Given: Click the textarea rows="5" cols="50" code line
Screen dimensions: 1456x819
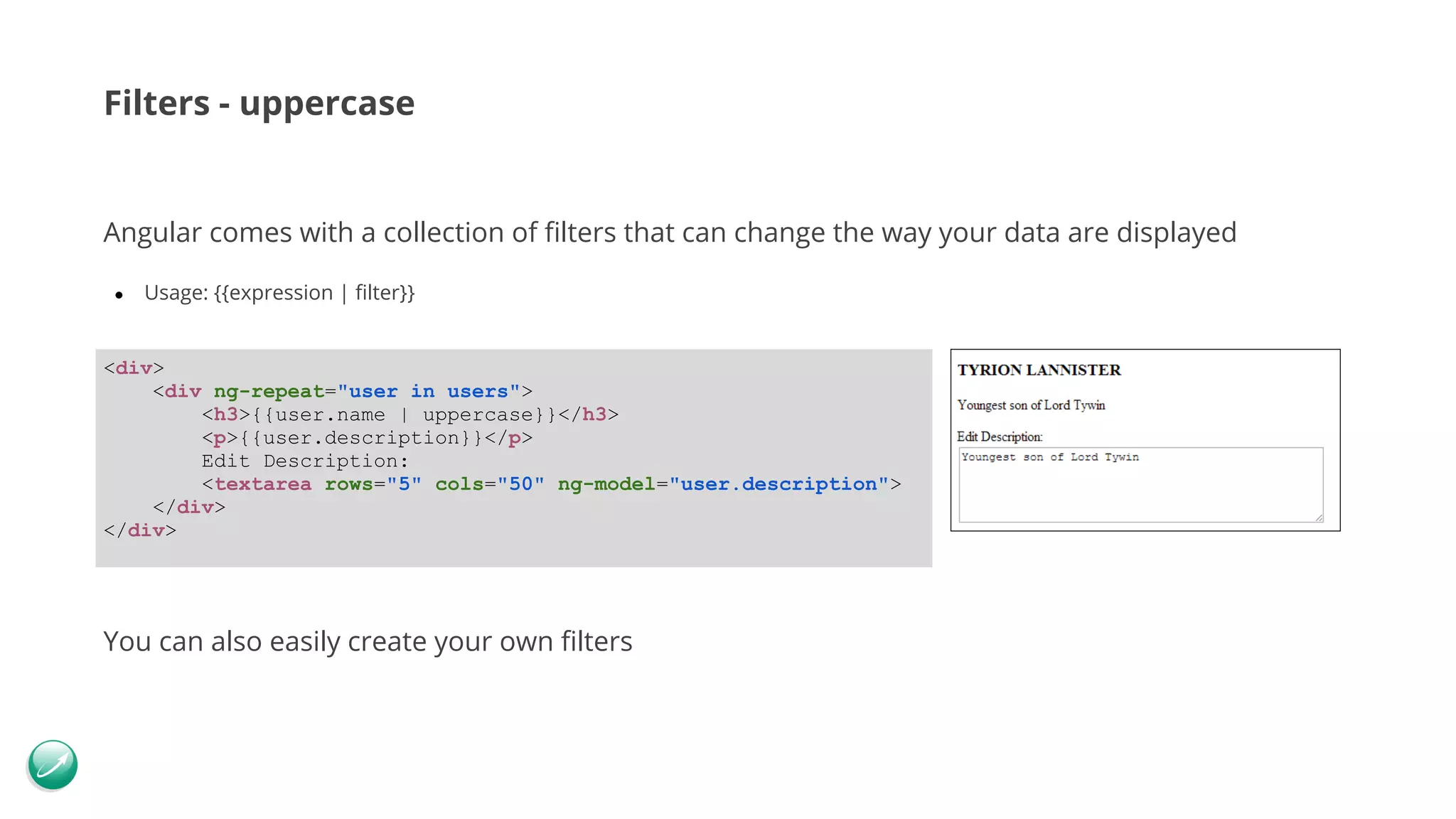Looking at the screenshot, I should [x=551, y=484].
